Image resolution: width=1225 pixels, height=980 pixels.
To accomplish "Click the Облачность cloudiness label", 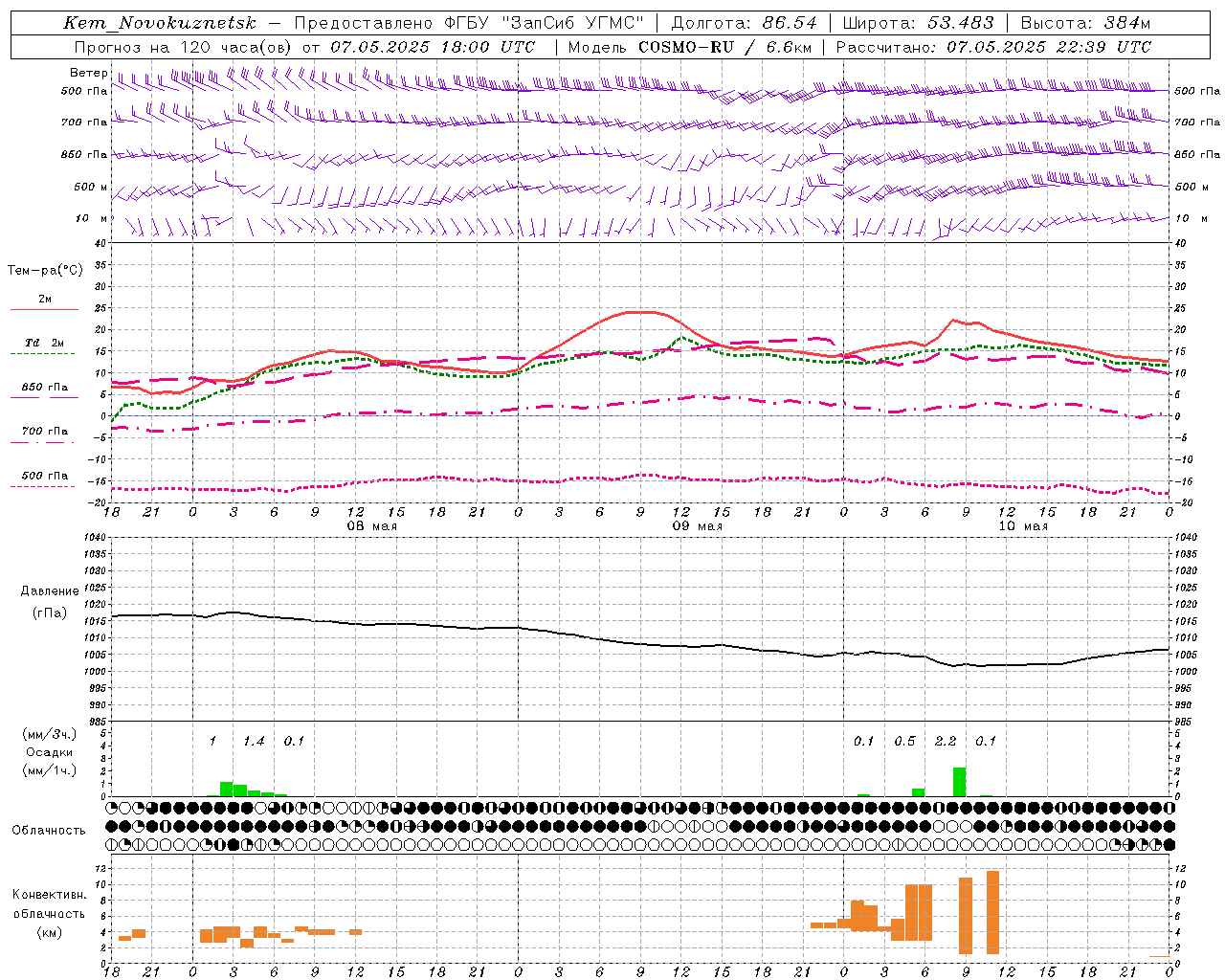I will point(49,831).
